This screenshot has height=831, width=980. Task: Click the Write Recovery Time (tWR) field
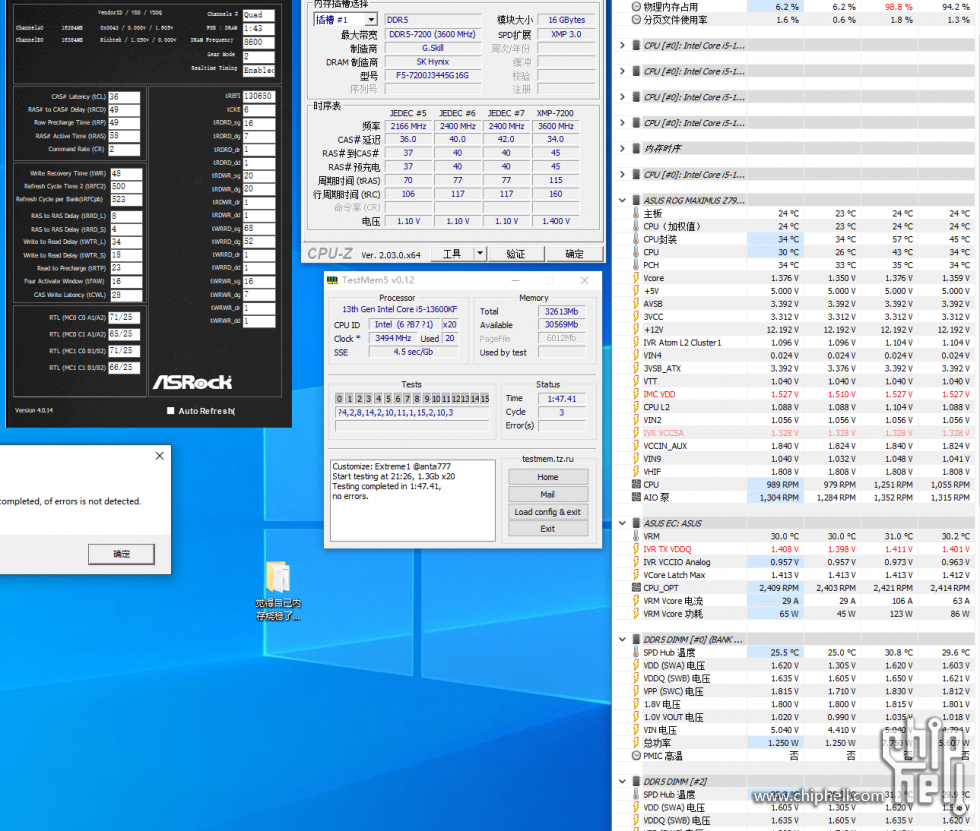pyautogui.click(x=126, y=174)
